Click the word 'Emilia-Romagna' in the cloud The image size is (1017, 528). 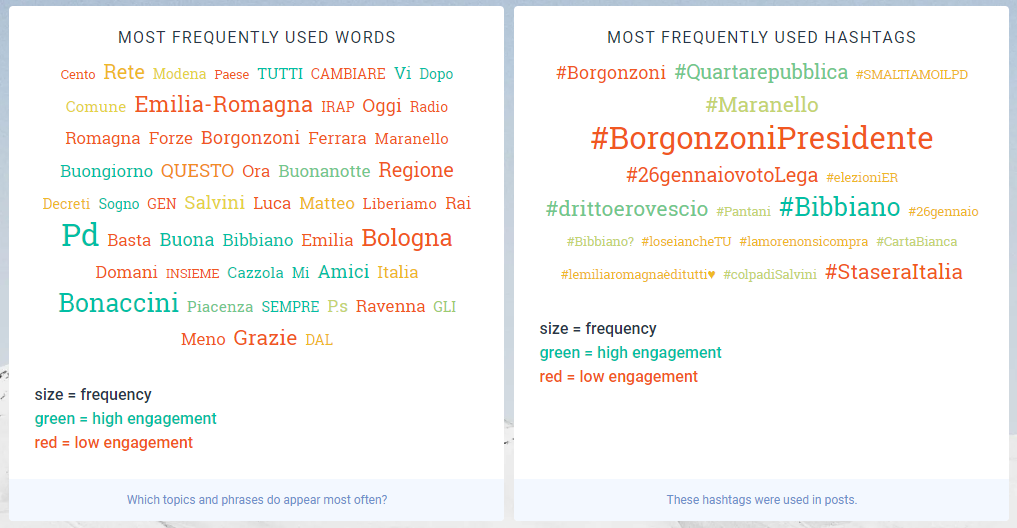pyautogui.click(x=223, y=105)
